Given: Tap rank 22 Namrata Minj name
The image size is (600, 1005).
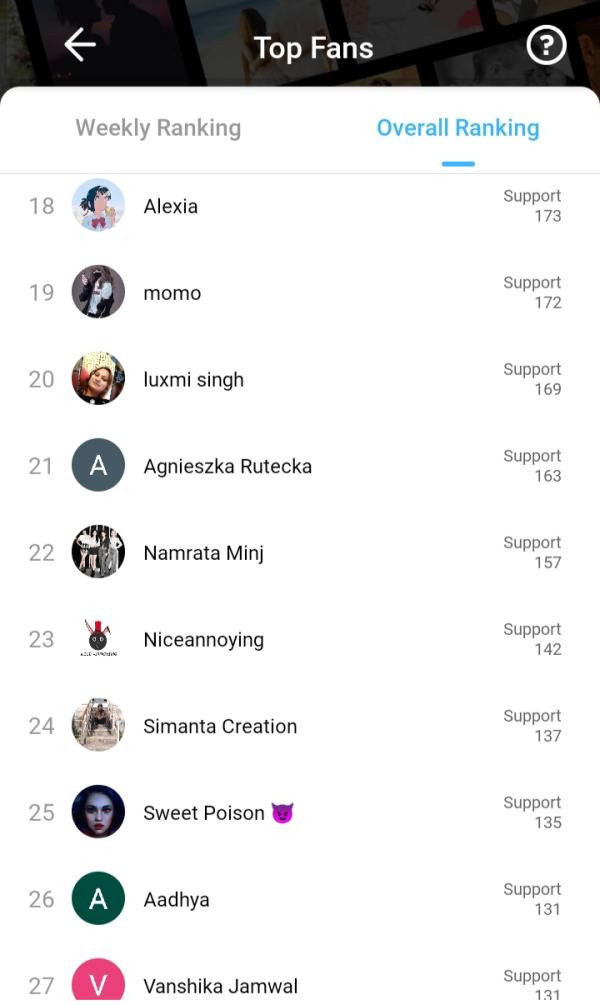Looking at the screenshot, I should tap(203, 553).
